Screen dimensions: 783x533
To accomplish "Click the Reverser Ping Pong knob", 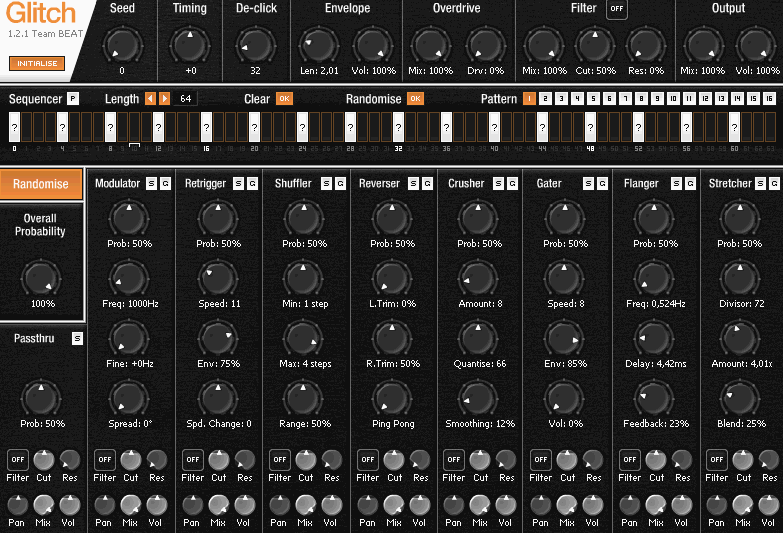I will coord(392,399).
